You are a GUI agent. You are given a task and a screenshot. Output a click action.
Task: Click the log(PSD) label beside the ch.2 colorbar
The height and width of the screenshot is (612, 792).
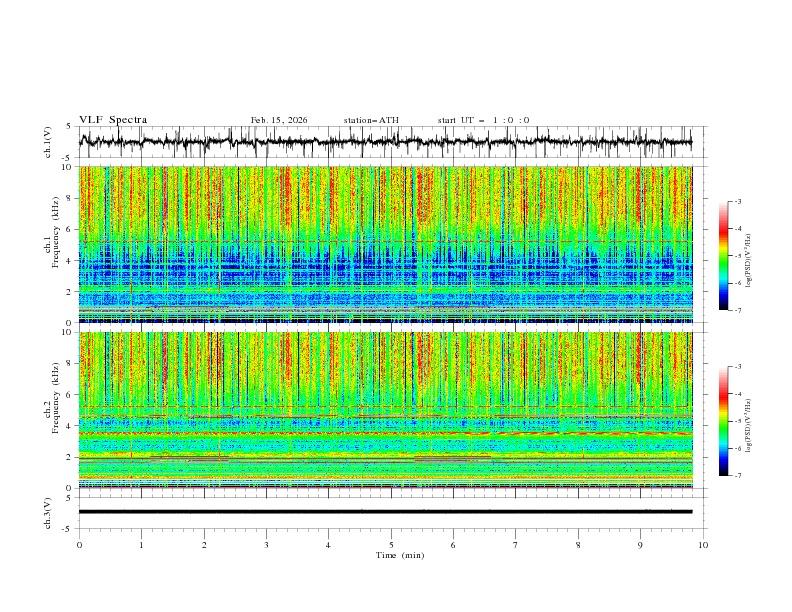tap(749, 426)
